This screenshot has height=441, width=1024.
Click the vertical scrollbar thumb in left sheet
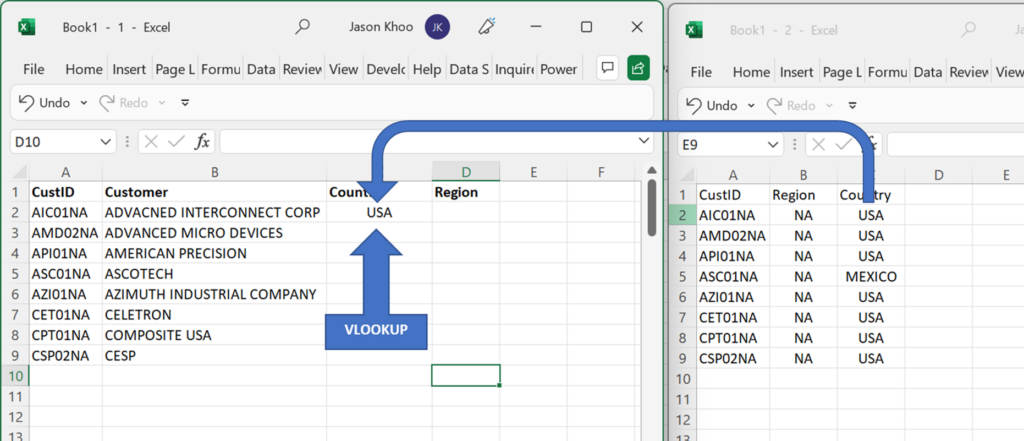[651, 208]
